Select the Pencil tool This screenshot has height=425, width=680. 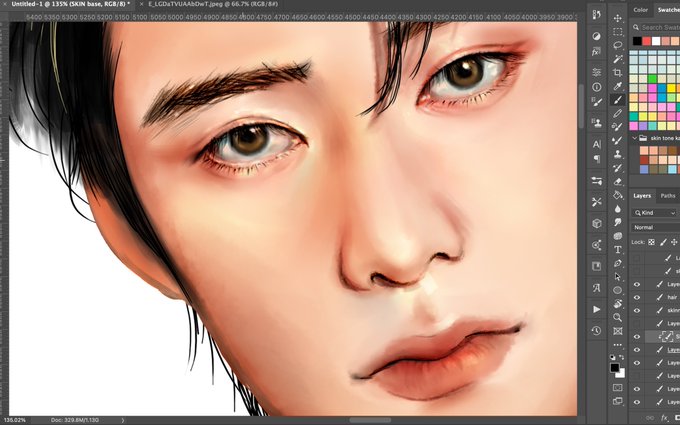pos(618,113)
